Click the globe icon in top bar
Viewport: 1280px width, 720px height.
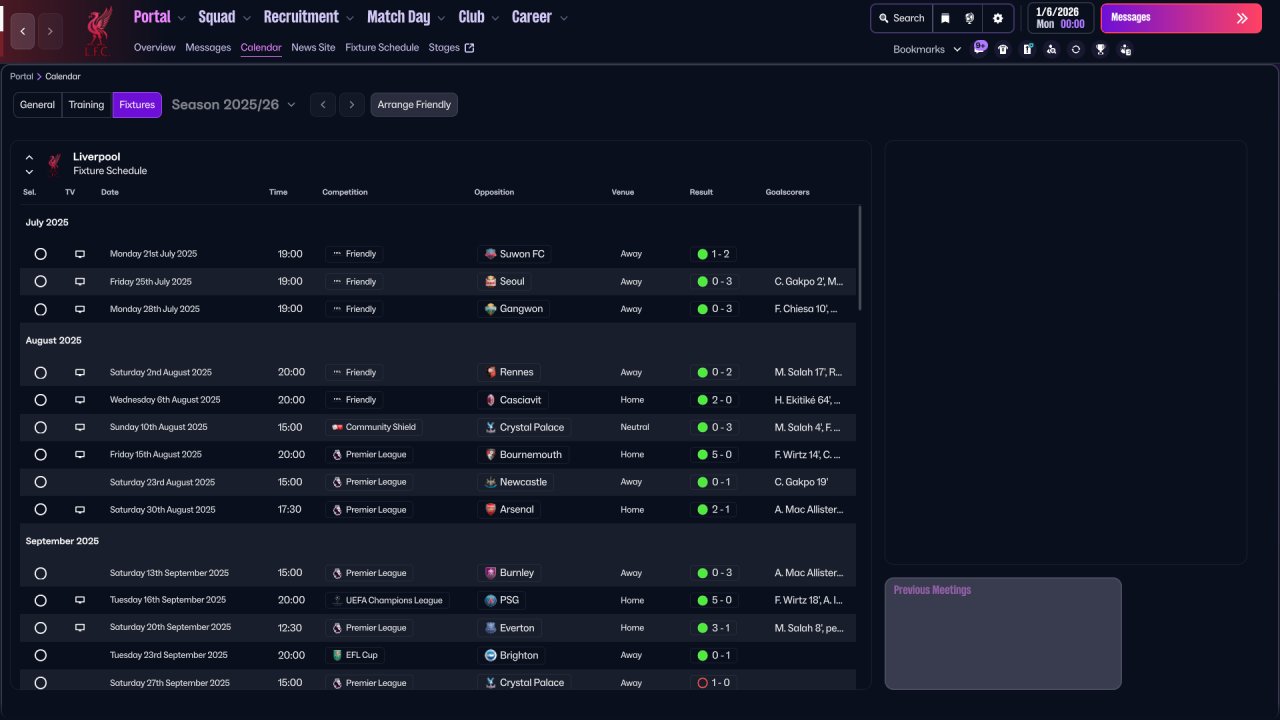pyautogui.click(x=970, y=18)
